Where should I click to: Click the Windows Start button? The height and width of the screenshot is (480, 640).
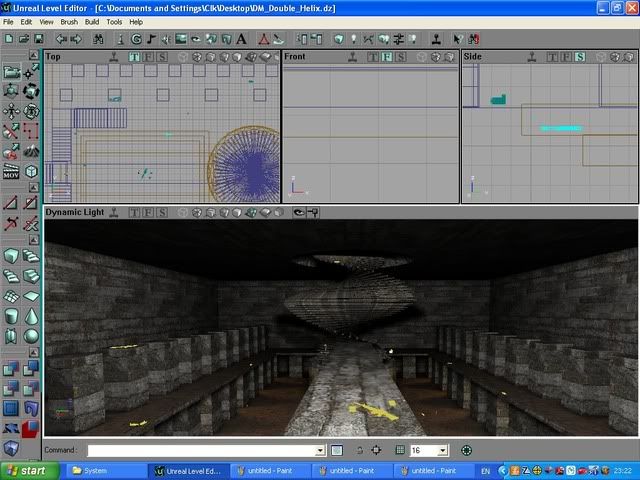(26, 470)
